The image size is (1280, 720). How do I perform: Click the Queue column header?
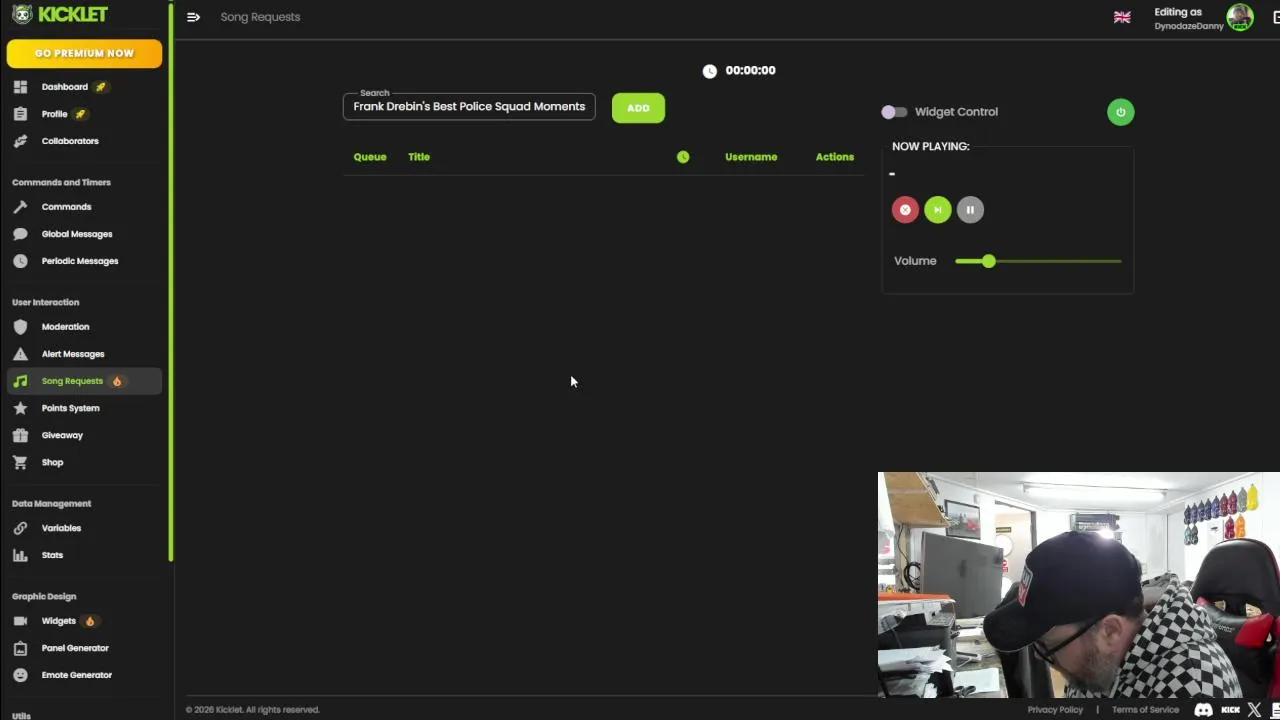370,157
